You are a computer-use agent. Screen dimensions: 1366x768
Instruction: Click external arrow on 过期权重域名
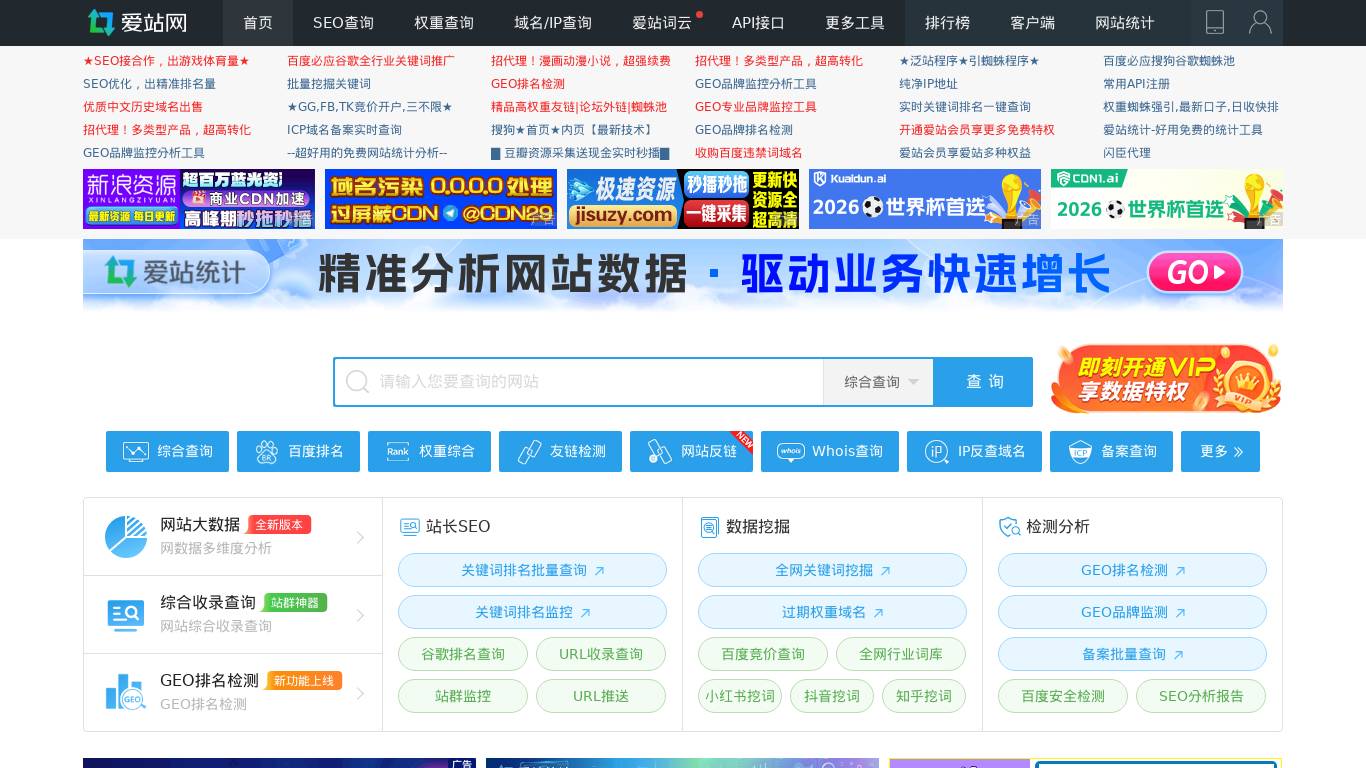tap(878, 613)
